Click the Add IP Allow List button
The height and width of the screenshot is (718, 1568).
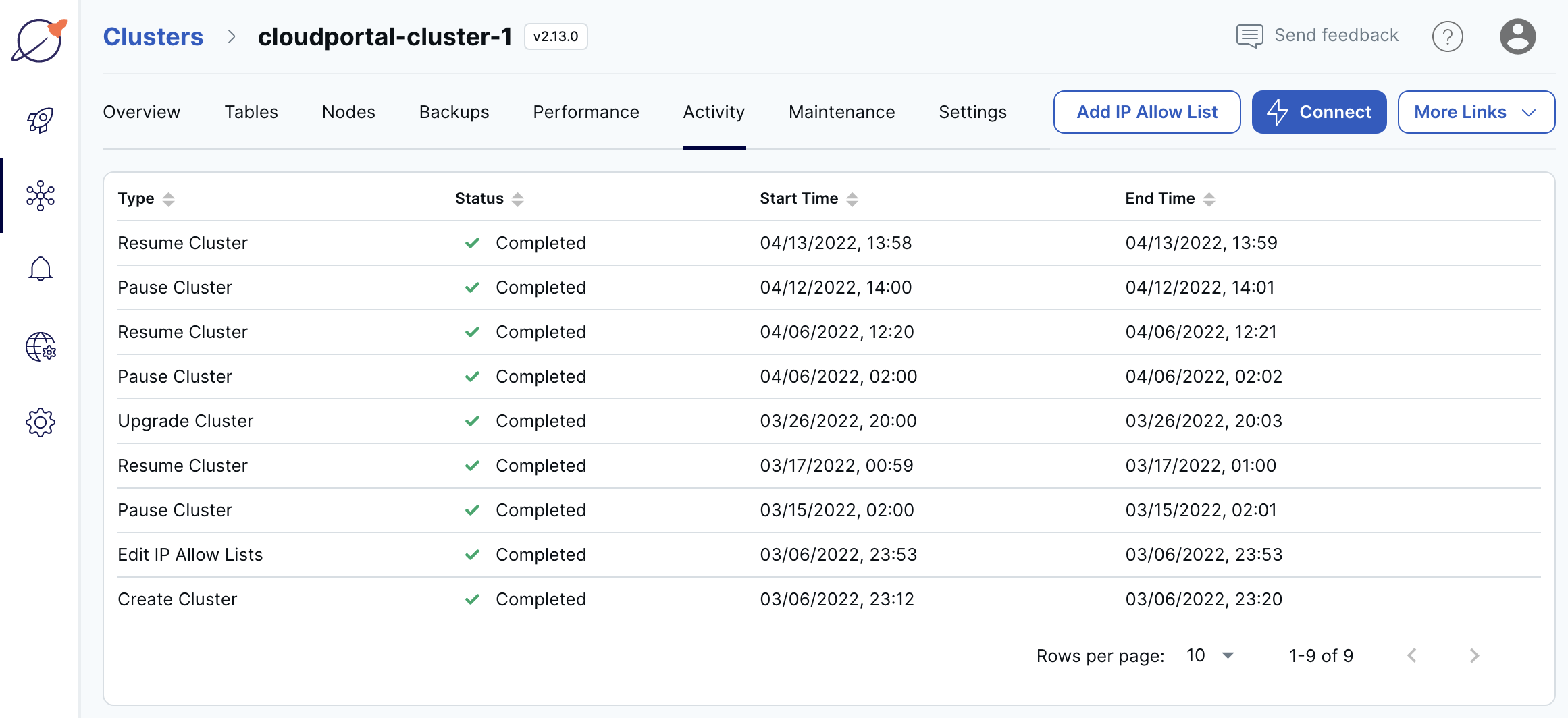click(x=1146, y=111)
